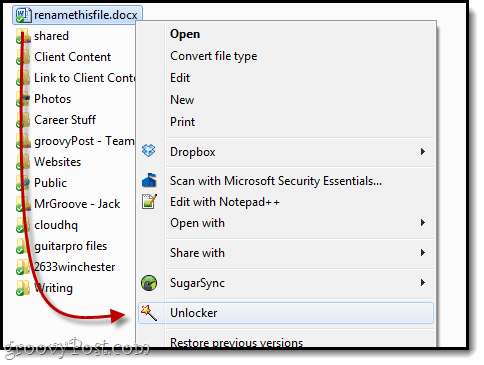Viewport: 484px width, 365px height.
Task: Click the Public folder icon
Action: click(x=23, y=183)
